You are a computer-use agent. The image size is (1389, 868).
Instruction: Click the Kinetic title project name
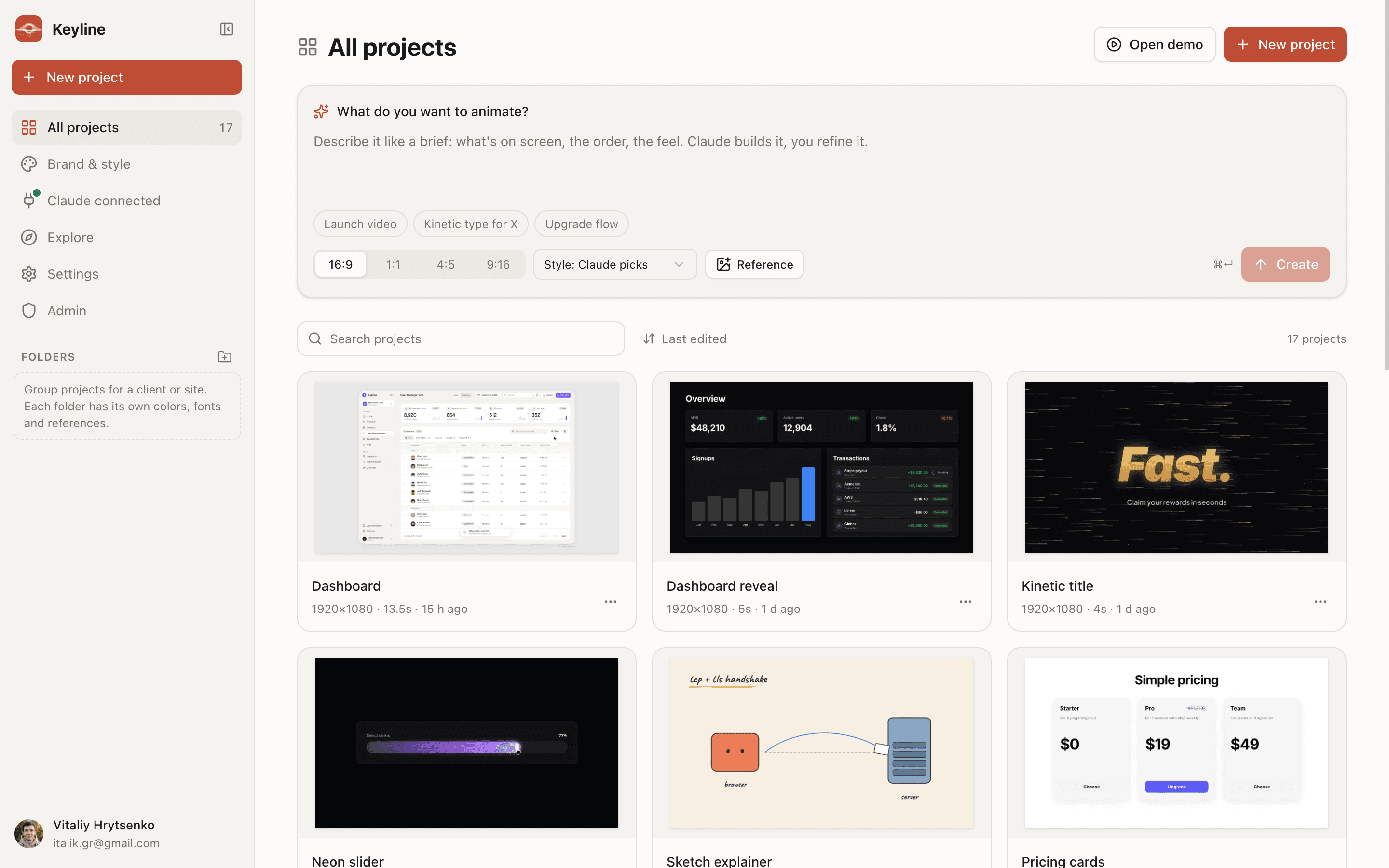1057,585
